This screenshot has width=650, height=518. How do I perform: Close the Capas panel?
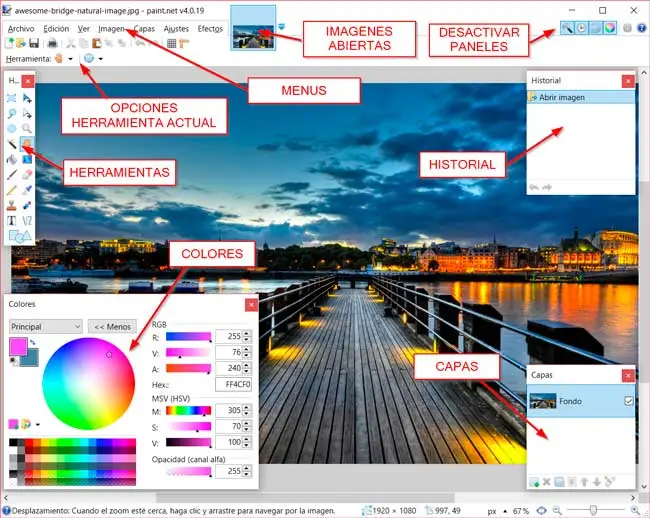[628, 375]
